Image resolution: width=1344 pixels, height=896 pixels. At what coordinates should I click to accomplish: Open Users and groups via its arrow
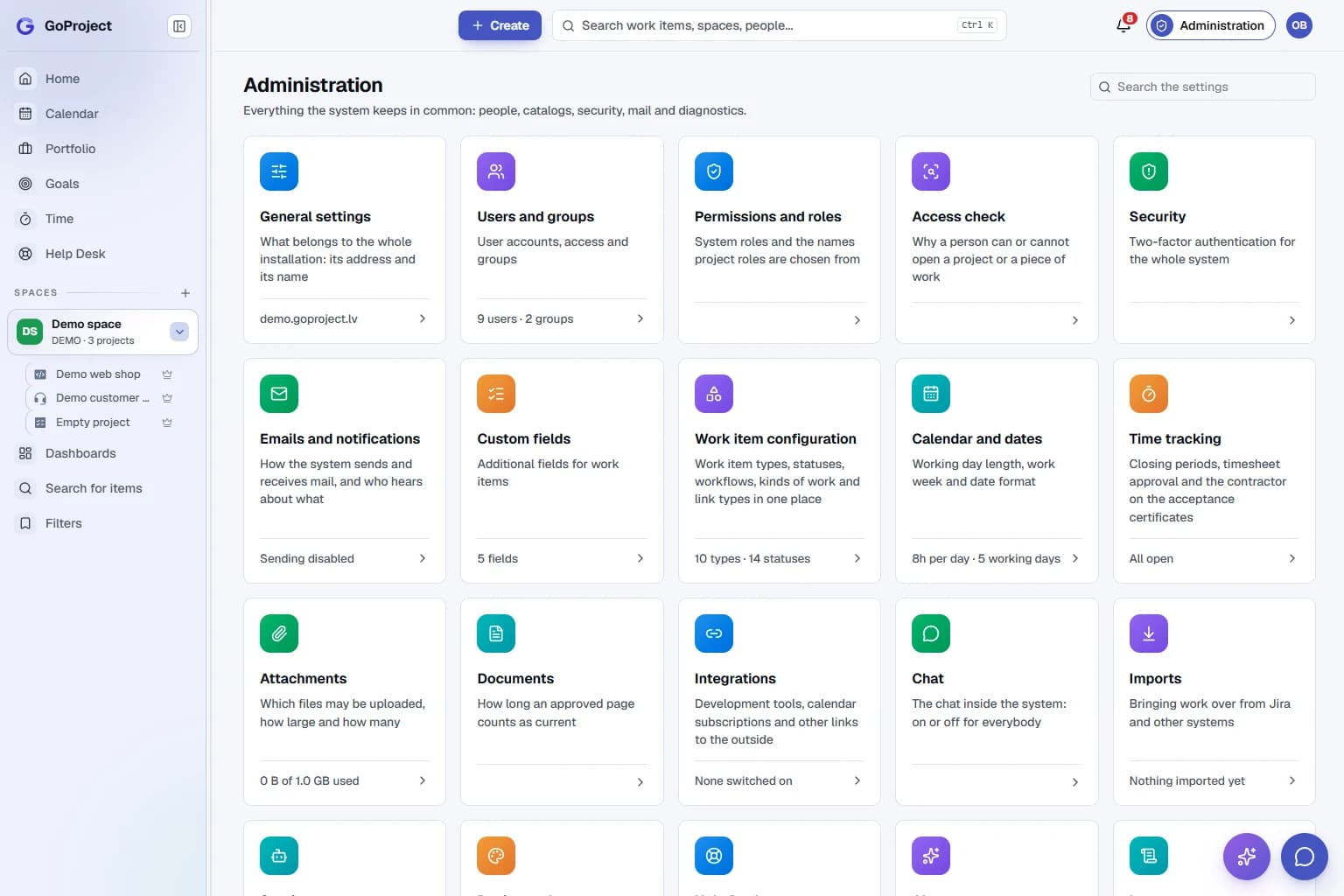(x=640, y=318)
